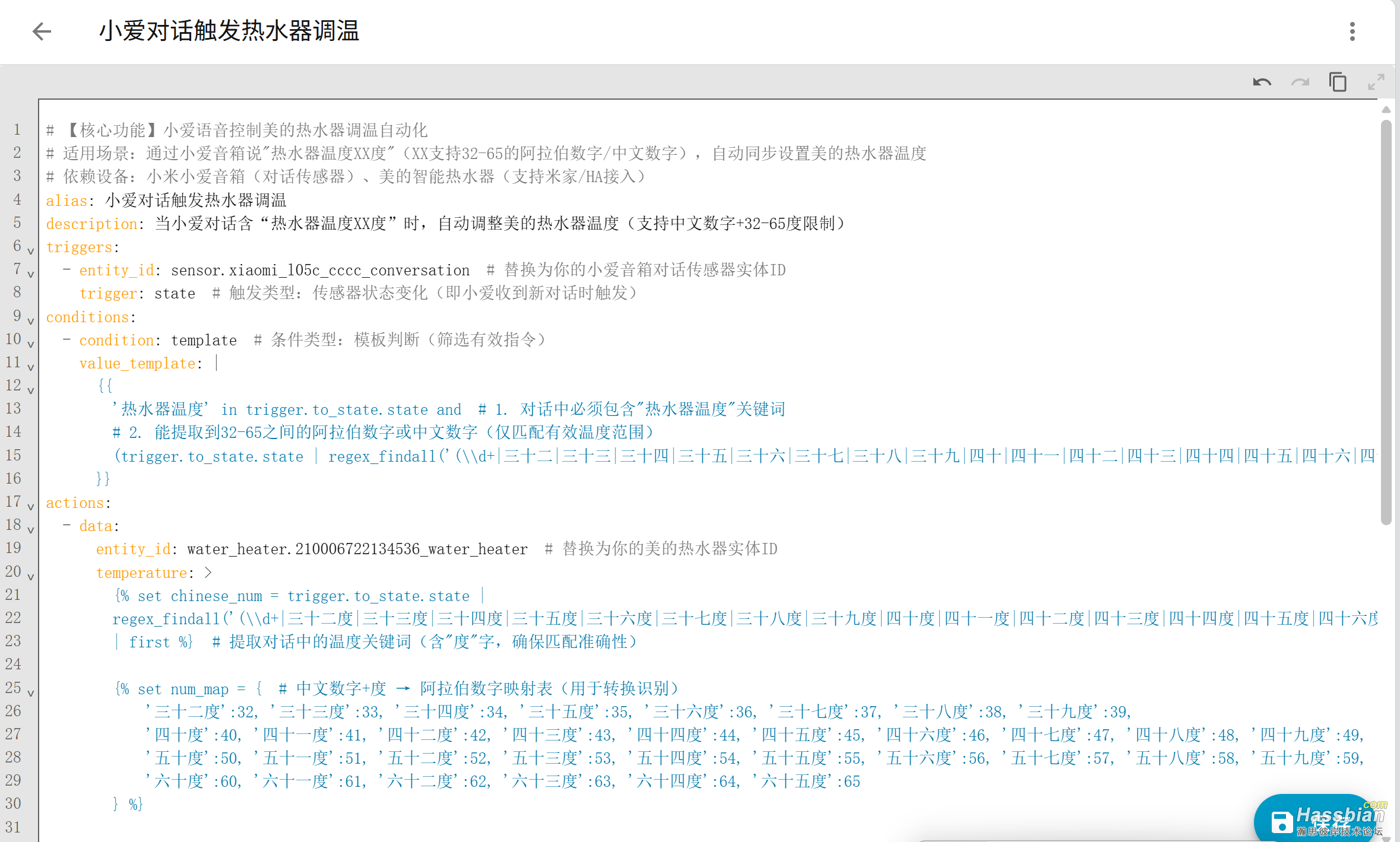Image resolution: width=1400 pixels, height=842 pixels.
Task: Navigate back using the arrow icon
Action: pyautogui.click(x=42, y=31)
